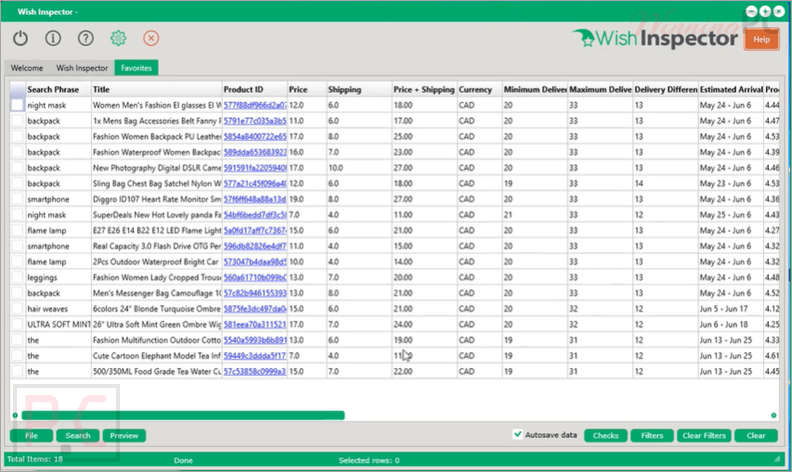Open product link 57c53858c0999a3
This screenshot has height=472, width=792.
(x=255, y=371)
